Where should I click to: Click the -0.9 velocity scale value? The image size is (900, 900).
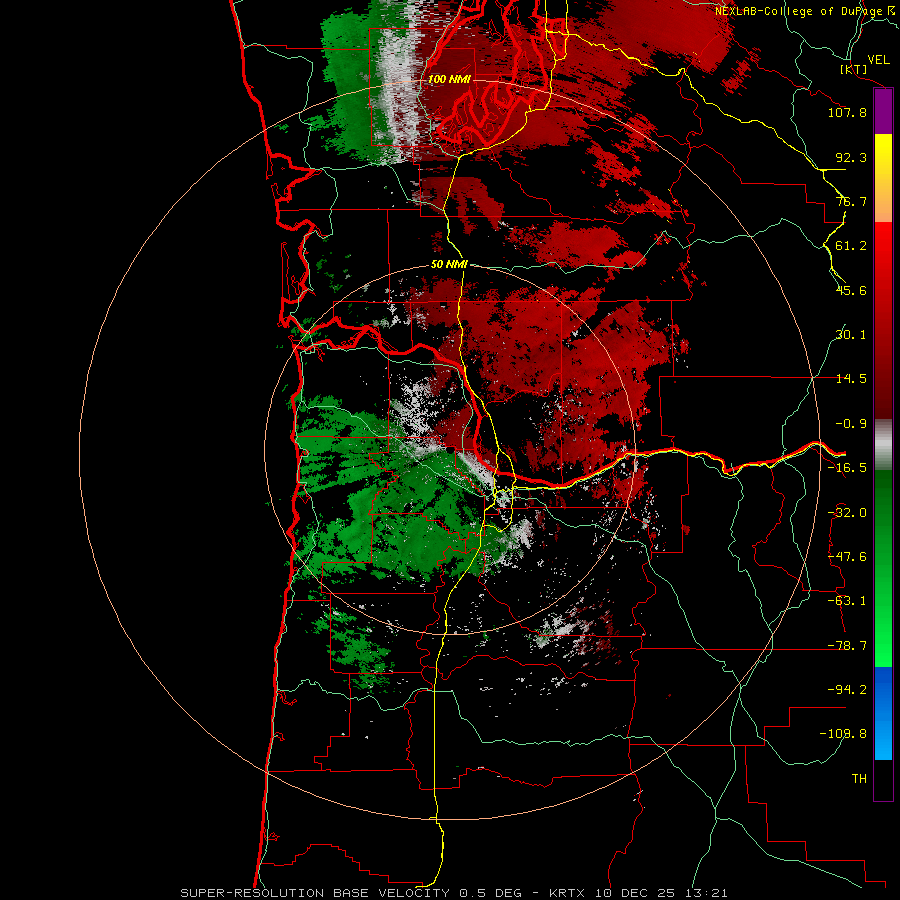coord(851,424)
